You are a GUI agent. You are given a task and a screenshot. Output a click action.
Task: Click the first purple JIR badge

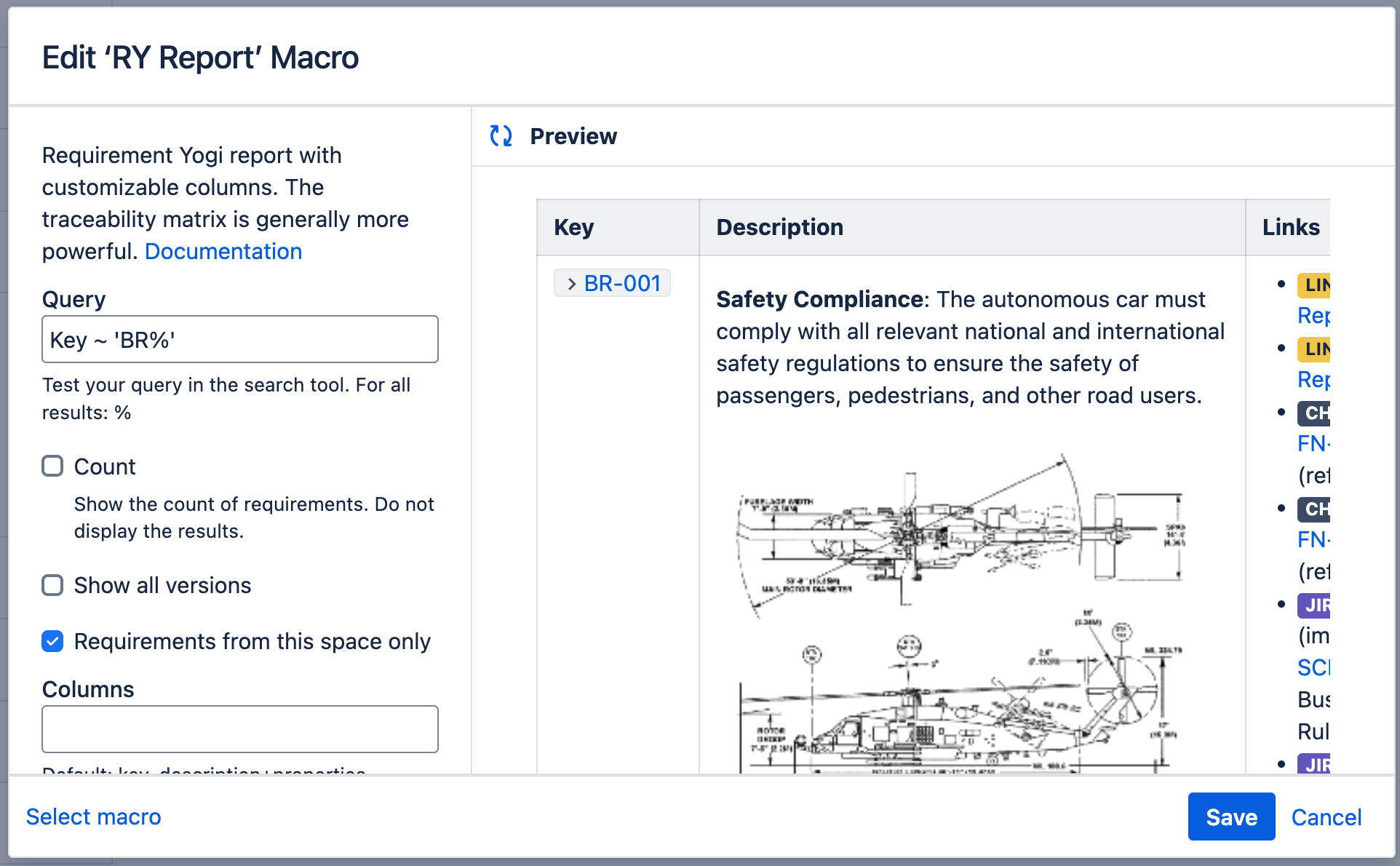pos(1314,605)
